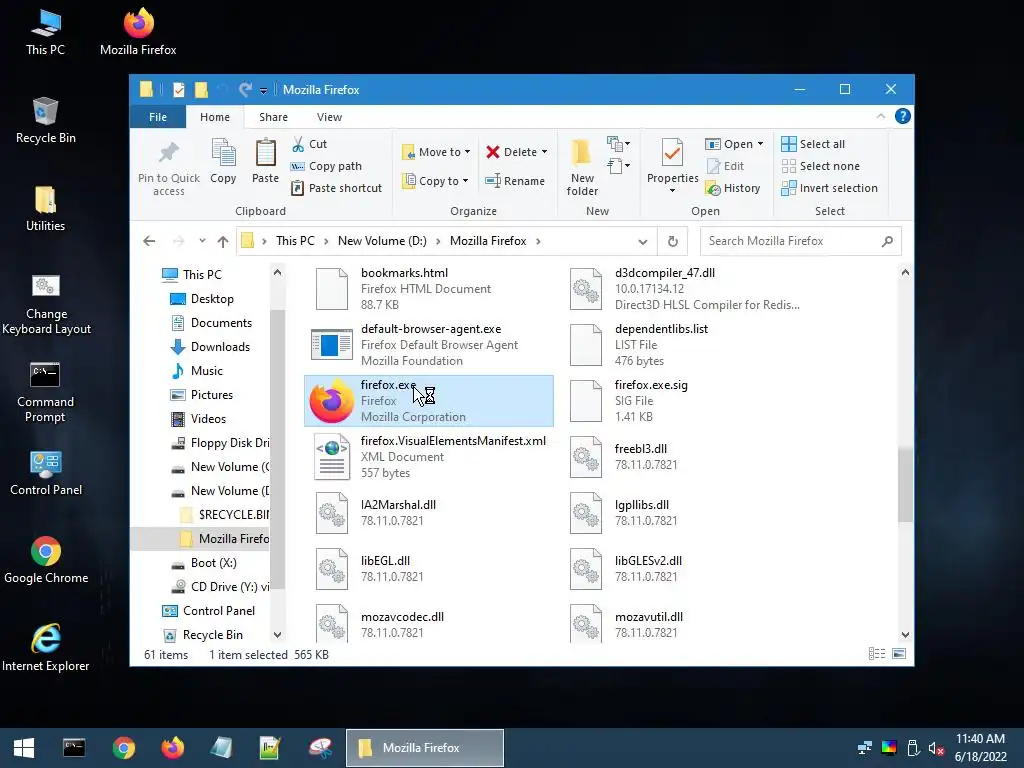Open the File menu tab
The image size is (1024, 768).
158,117
